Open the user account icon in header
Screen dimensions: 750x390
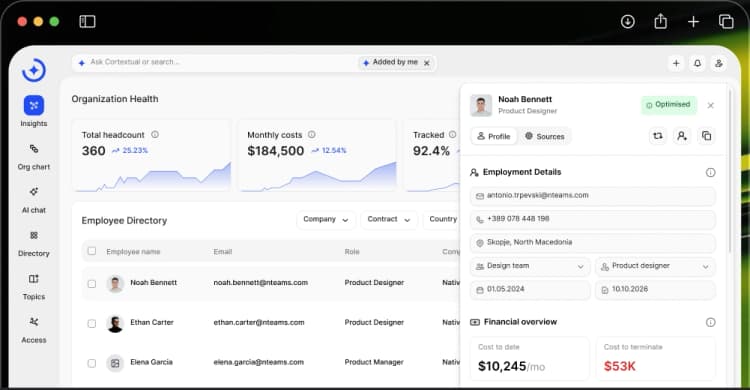tap(718, 63)
